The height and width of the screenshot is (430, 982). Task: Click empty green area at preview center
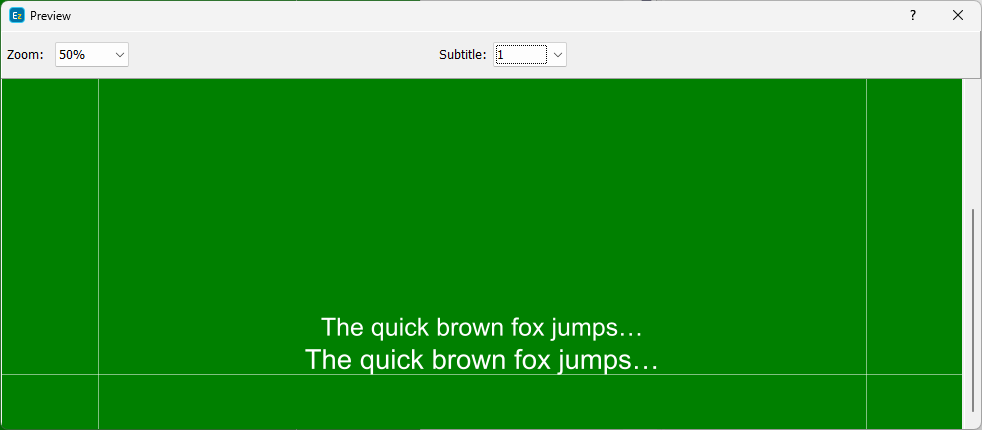coord(481,200)
